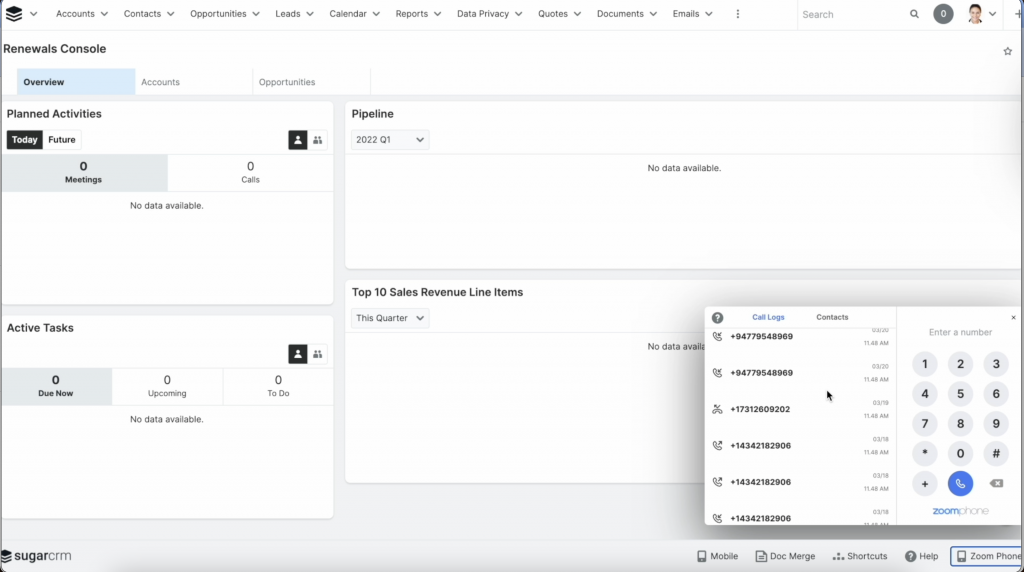Dial digit 9 on keypad
The image size is (1024, 572).
(x=996, y=424)
